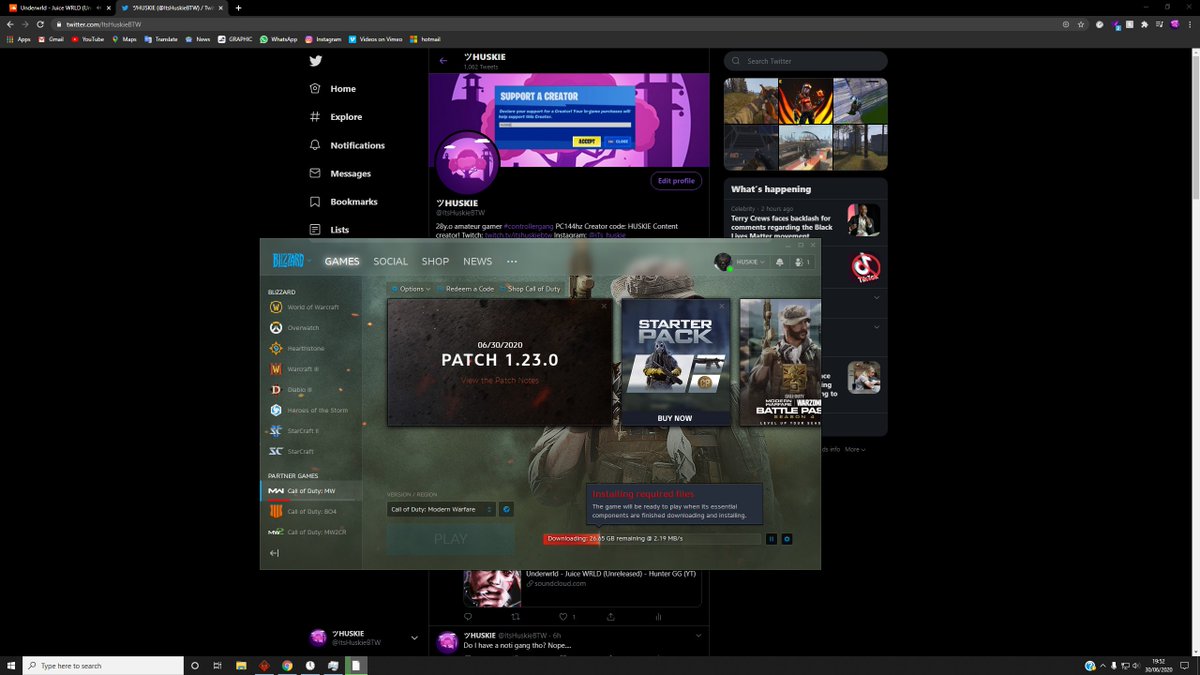
Task: Retweet the Underwrld SoundCloud tweet
Action: [x=516, y=616]
